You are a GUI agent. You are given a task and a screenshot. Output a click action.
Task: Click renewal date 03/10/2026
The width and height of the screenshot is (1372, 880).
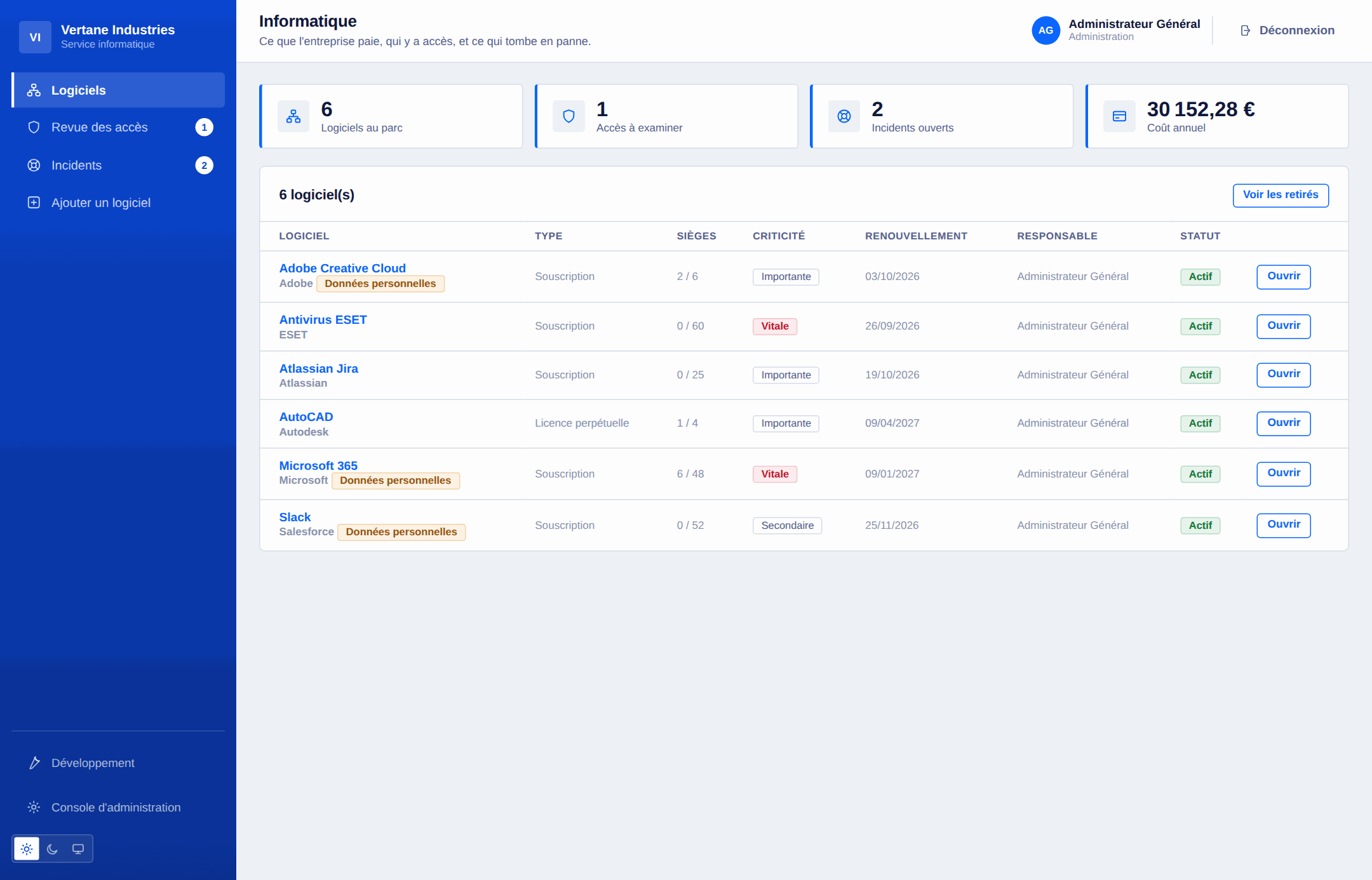point(892,276)
